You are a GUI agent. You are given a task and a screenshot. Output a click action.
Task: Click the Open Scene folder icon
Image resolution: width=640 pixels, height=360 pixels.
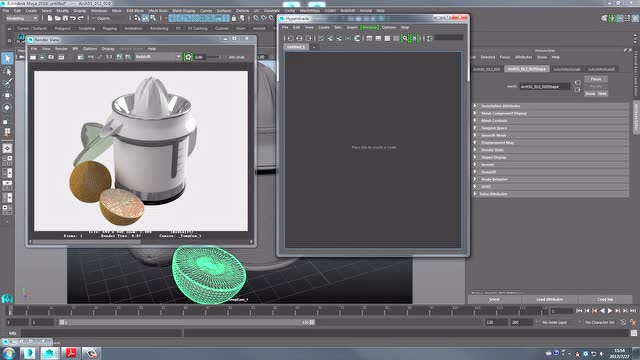tap(58, 18)
